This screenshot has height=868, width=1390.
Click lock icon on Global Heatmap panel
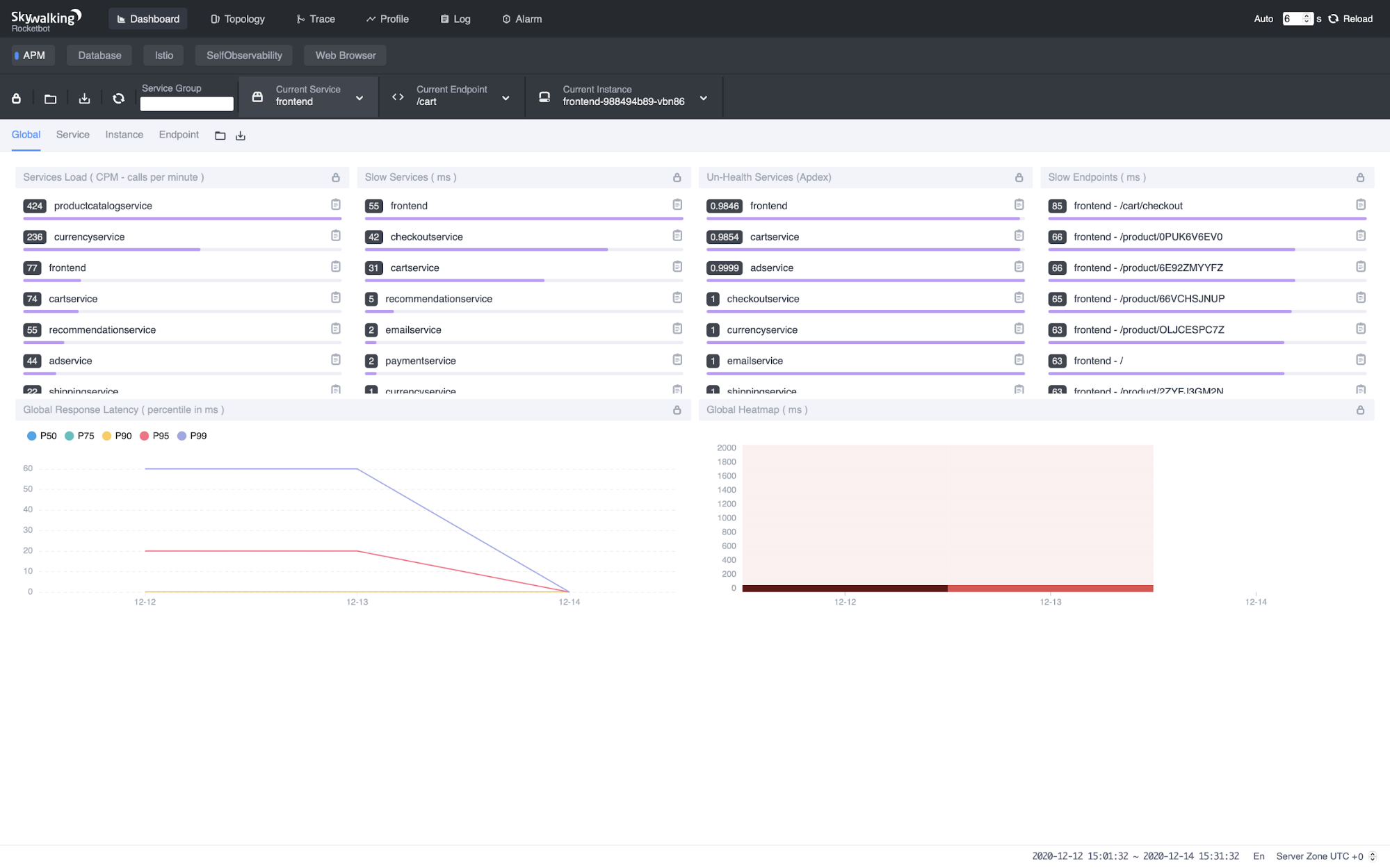[1360, 410]
